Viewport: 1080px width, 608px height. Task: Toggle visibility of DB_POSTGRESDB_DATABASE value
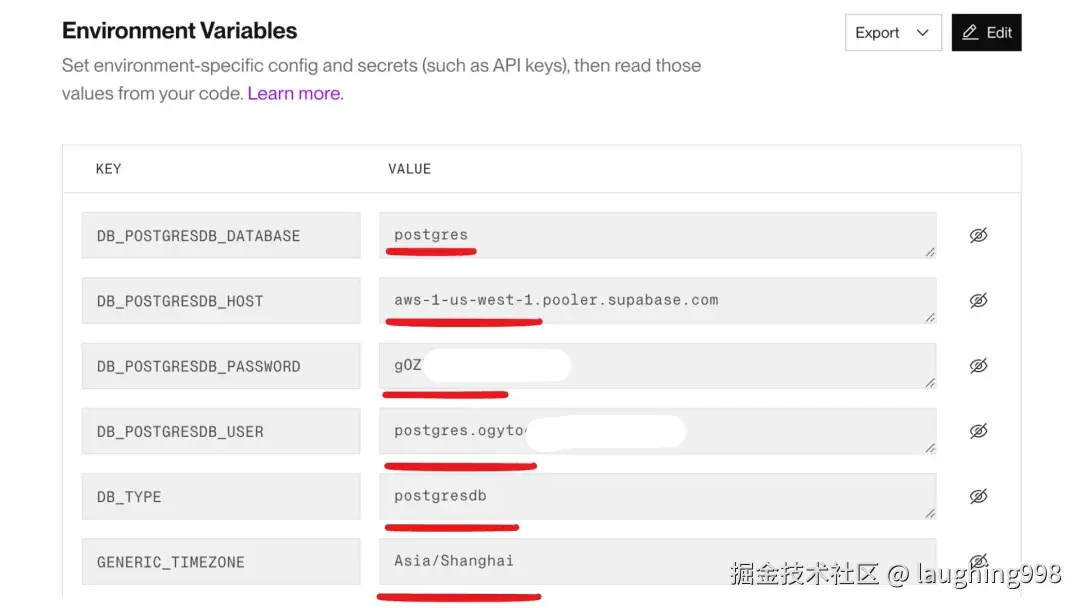pos(978,235)
